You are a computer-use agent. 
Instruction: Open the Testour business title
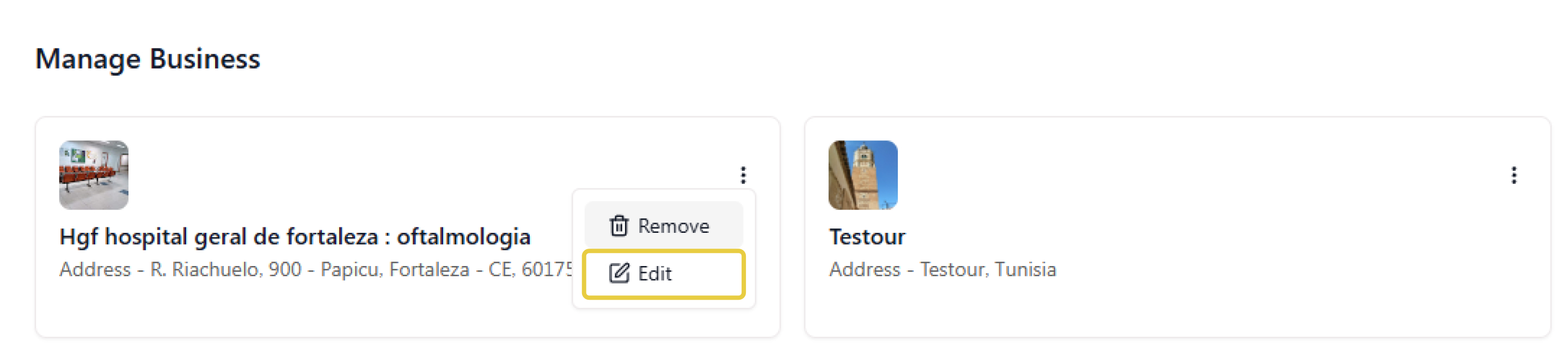tap(867, 237)
